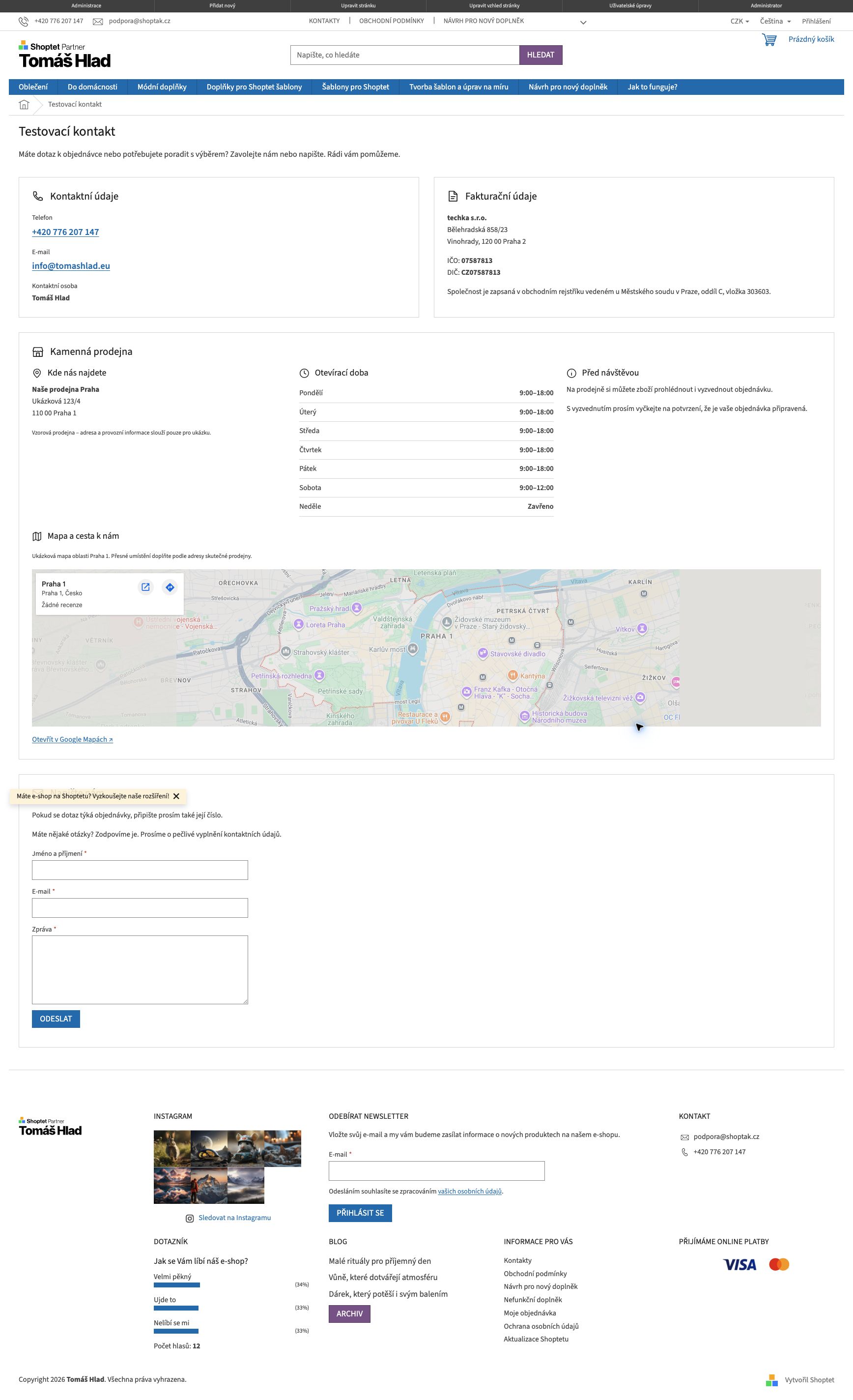
Task: Open the CZK currency dropdown
Action: 739,21
